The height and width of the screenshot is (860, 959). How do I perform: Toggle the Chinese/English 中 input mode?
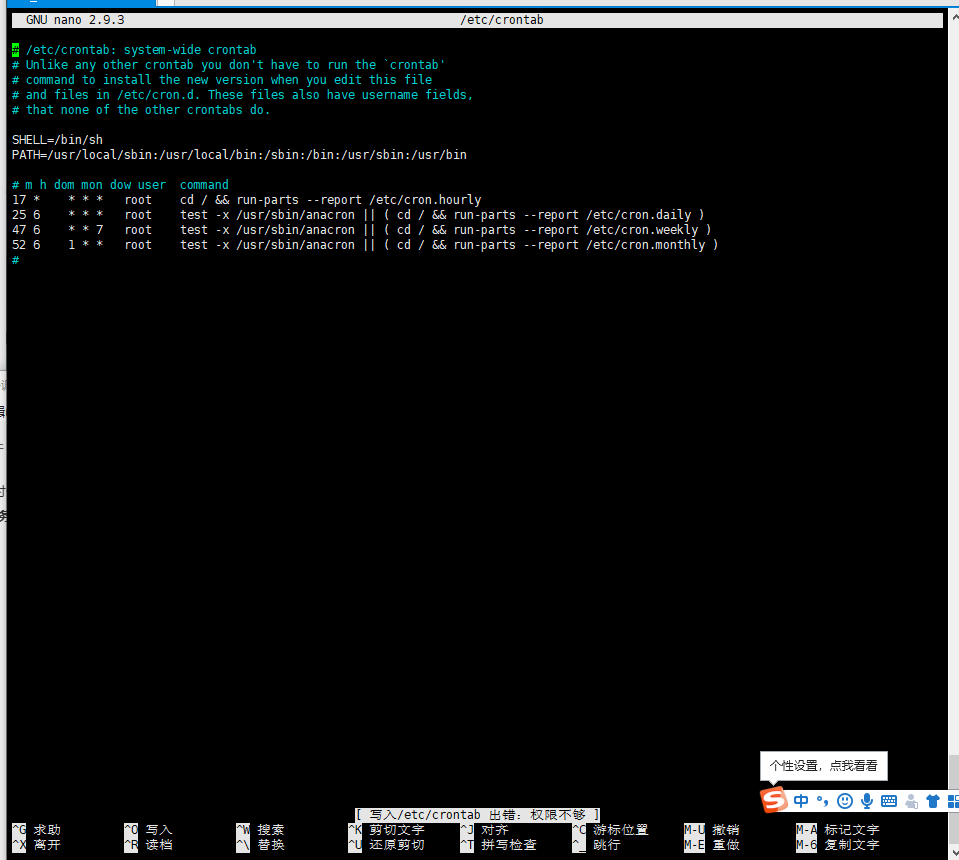[x=801, y=801]
